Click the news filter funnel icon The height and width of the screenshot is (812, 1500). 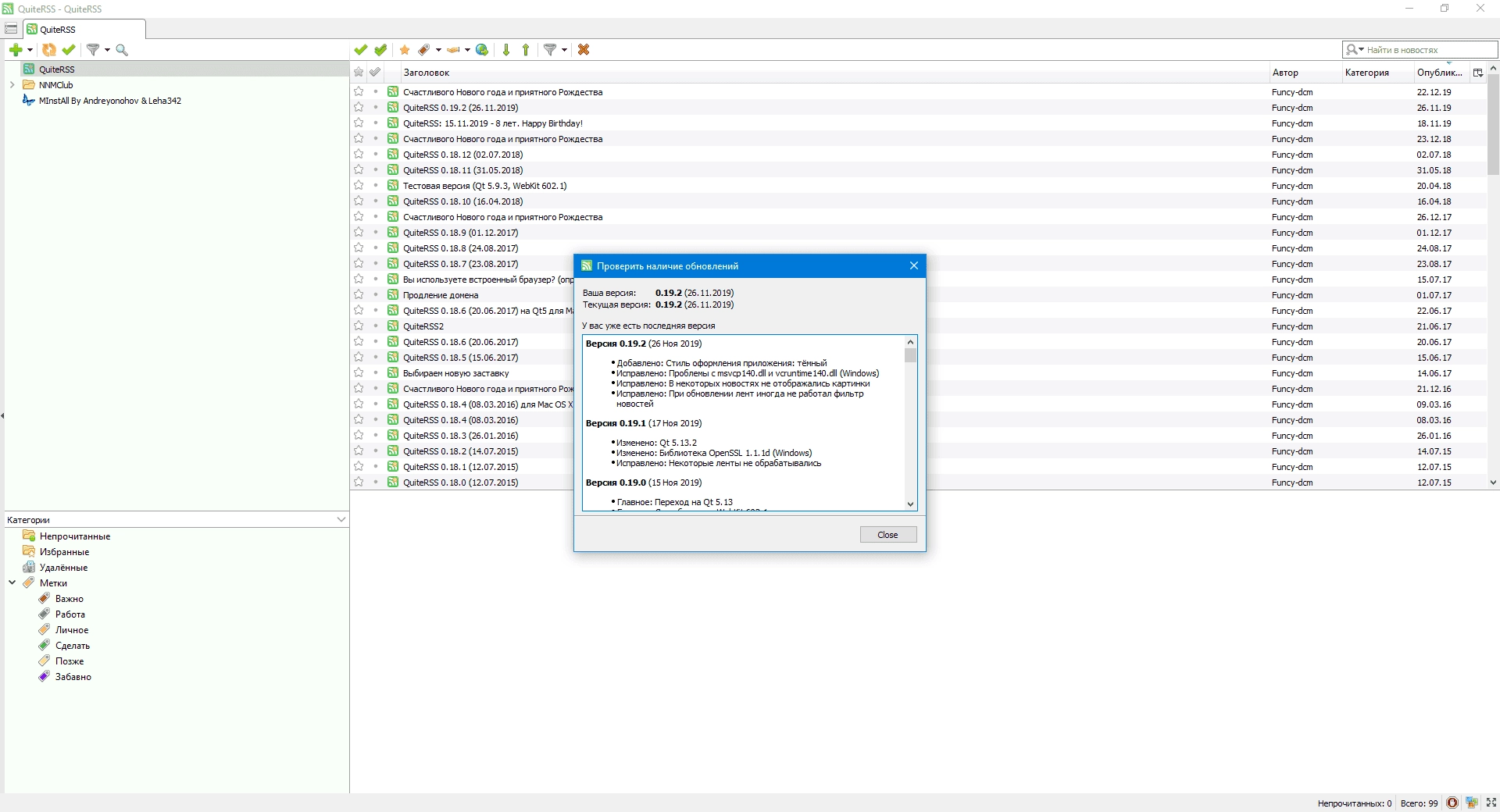550,50
